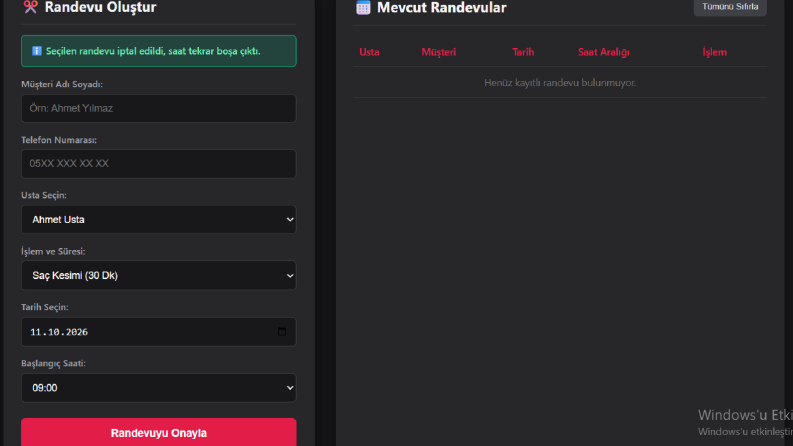Click the Müşteri column header
The image size is (793, 446).
tap(438, 52)
